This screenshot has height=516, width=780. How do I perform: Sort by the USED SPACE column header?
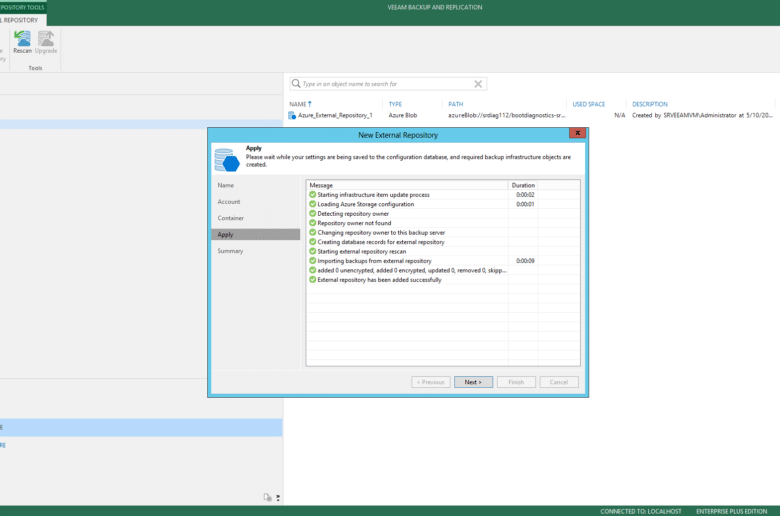click(588, 104)
